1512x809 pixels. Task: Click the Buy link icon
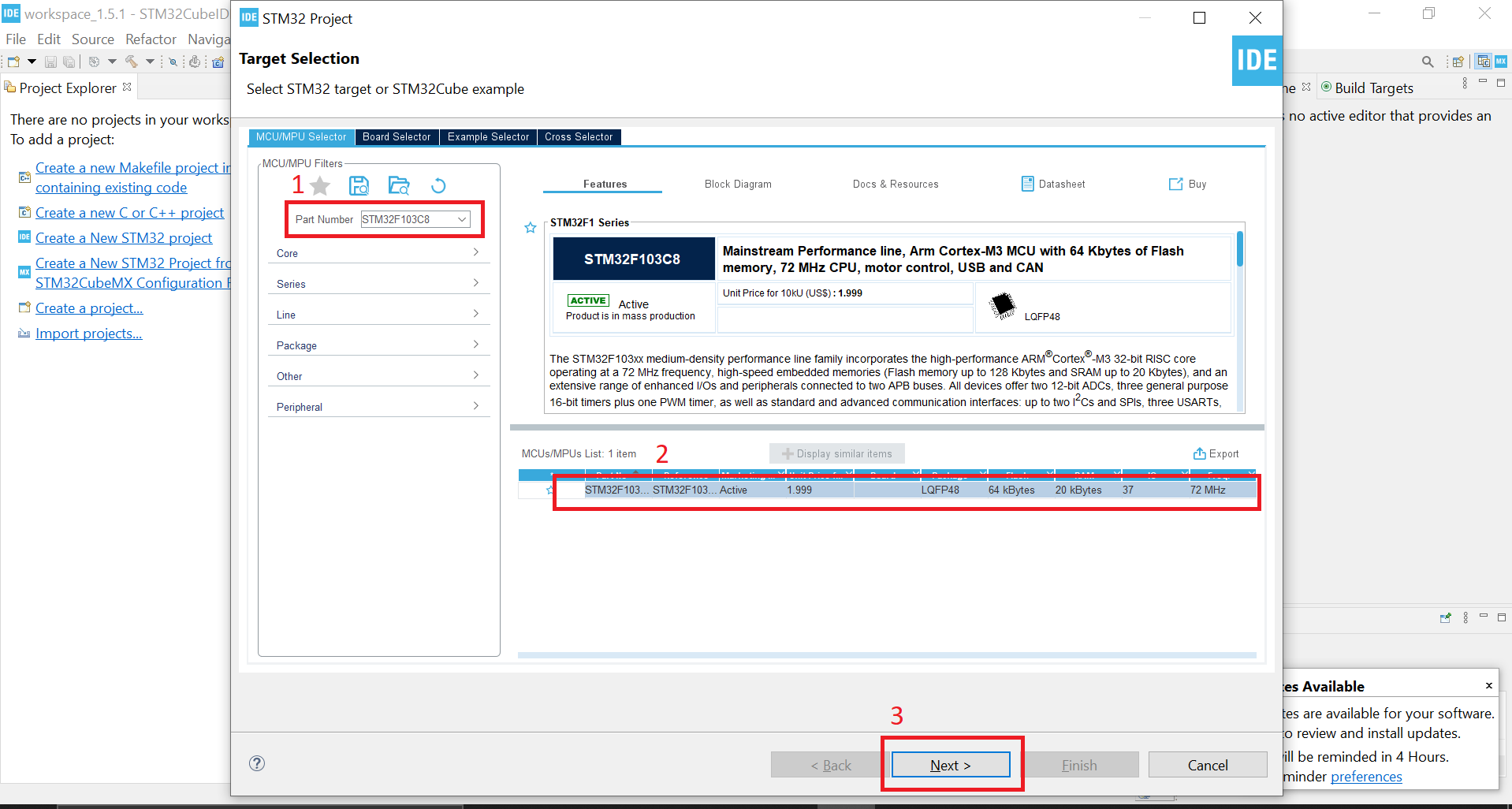click(1175, 184)
